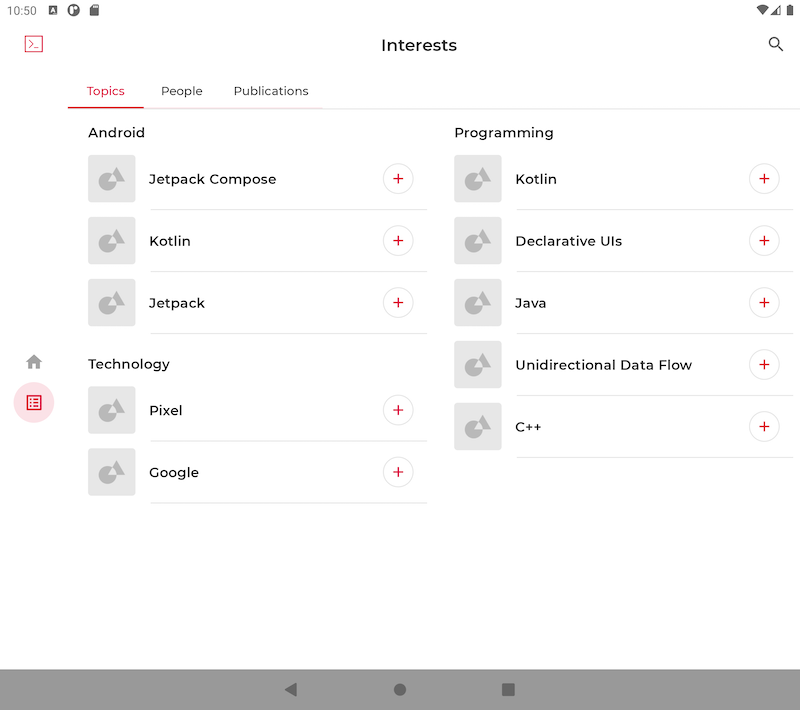
Task: Switch to the Topics tab
Action: click(106, 91)
